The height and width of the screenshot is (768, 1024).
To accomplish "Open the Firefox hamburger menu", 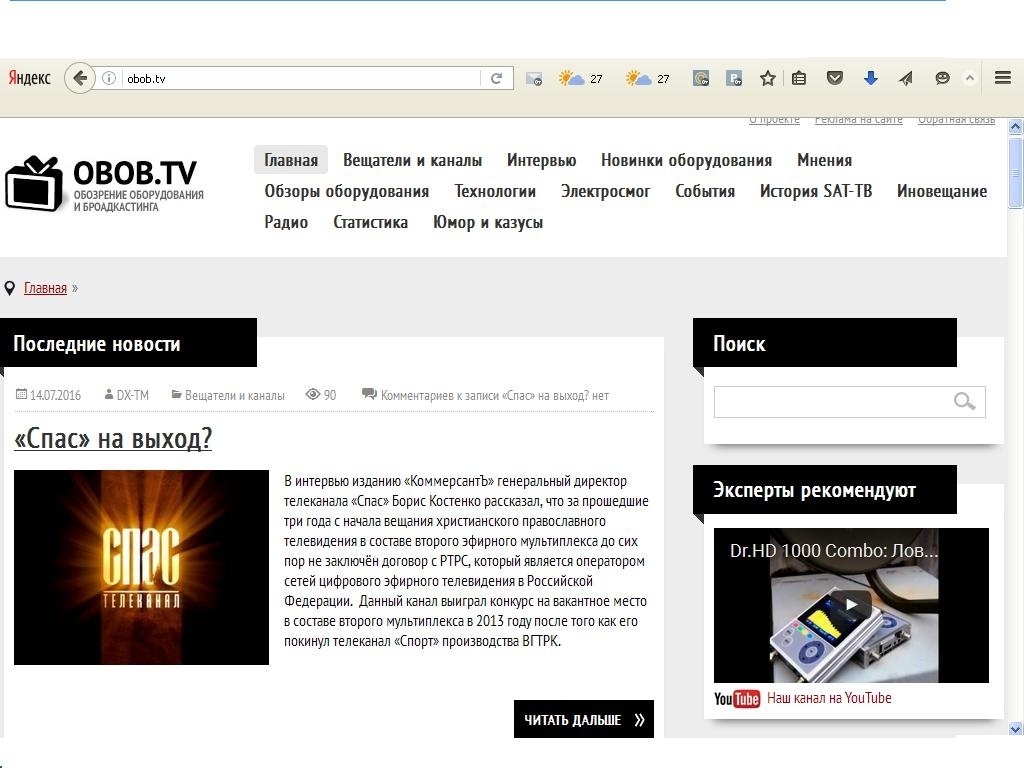I will pos(1002,78).
